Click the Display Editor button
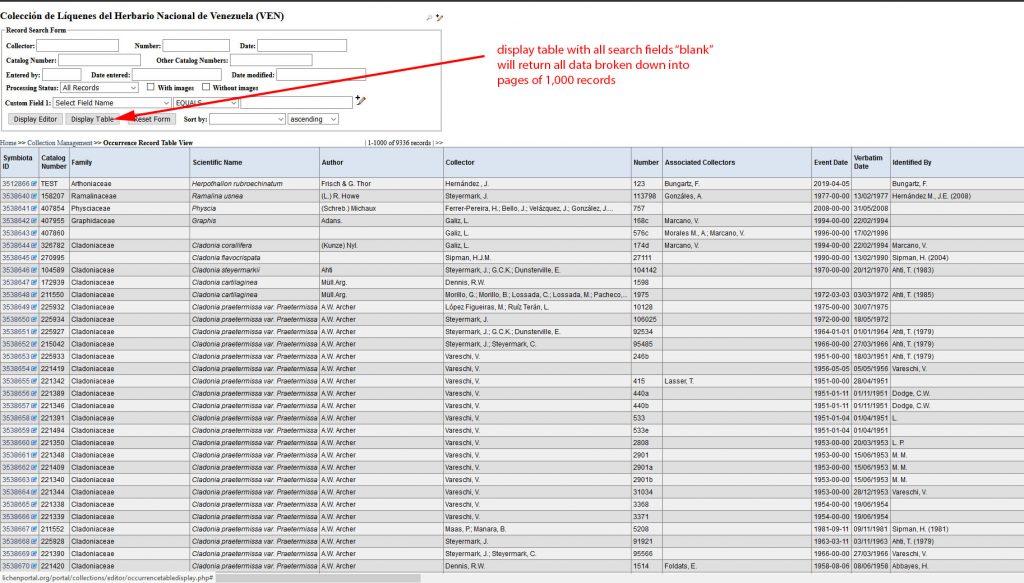The height and width of the screenshot is (583, 1024). (x=35, y=119)
